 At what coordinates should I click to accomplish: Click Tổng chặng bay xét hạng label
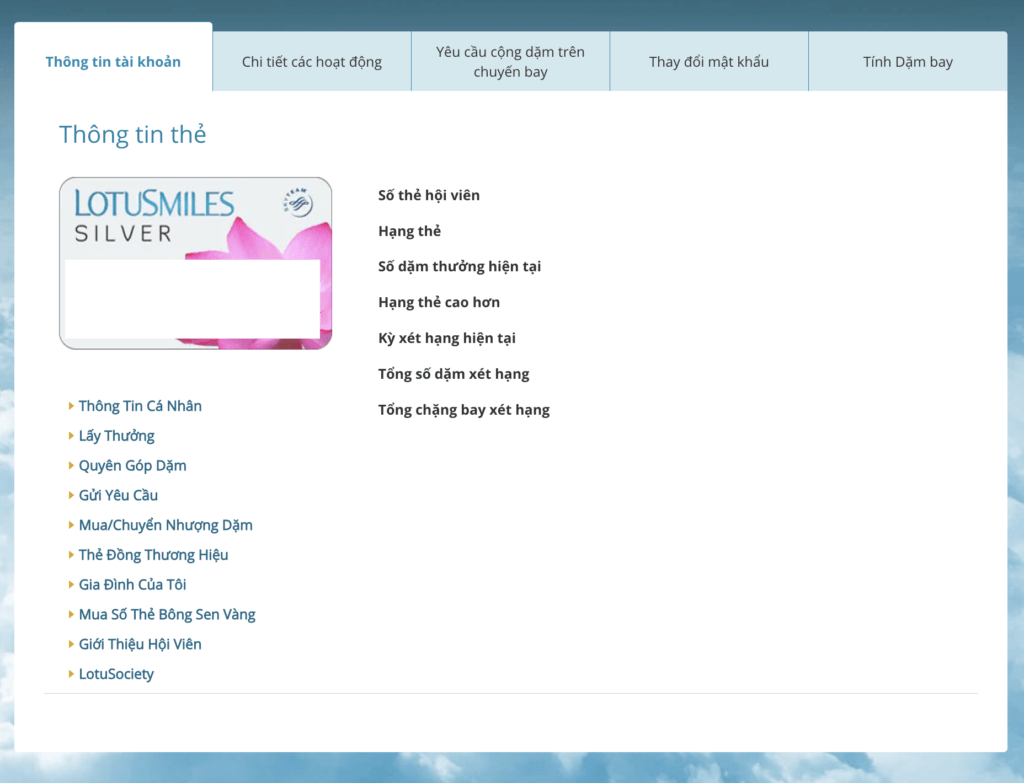click(x=464, y=410)
